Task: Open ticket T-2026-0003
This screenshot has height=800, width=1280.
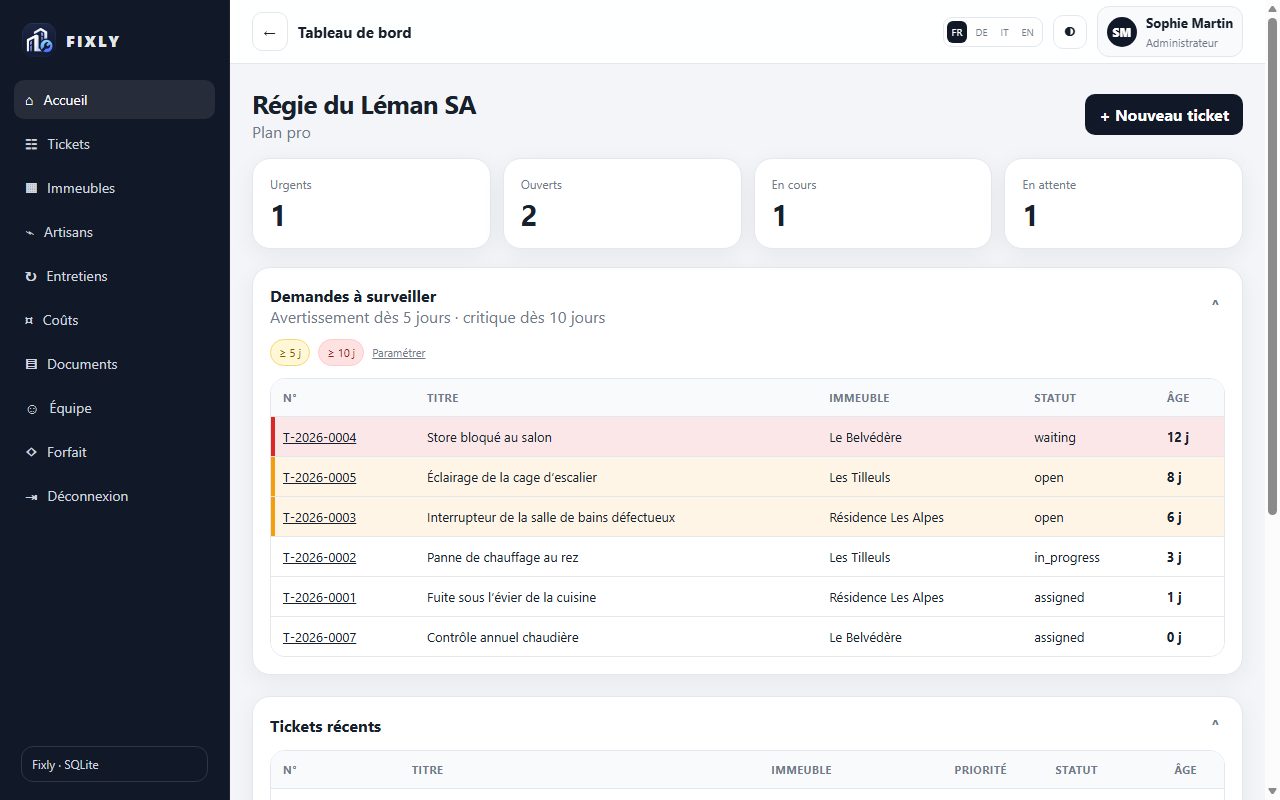Action: [x=319, y=517]
